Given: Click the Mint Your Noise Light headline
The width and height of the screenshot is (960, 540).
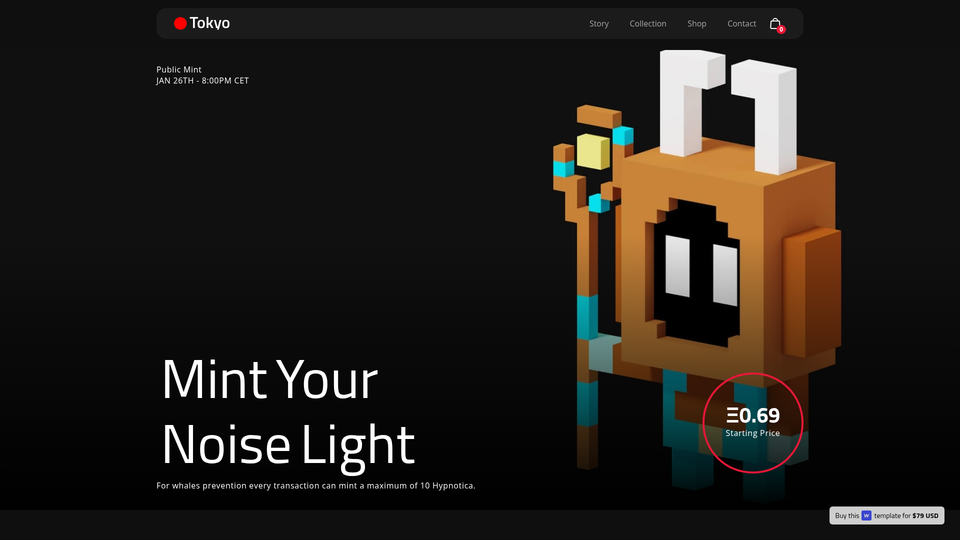Looking at the screenshot, I should coord(288,411).
